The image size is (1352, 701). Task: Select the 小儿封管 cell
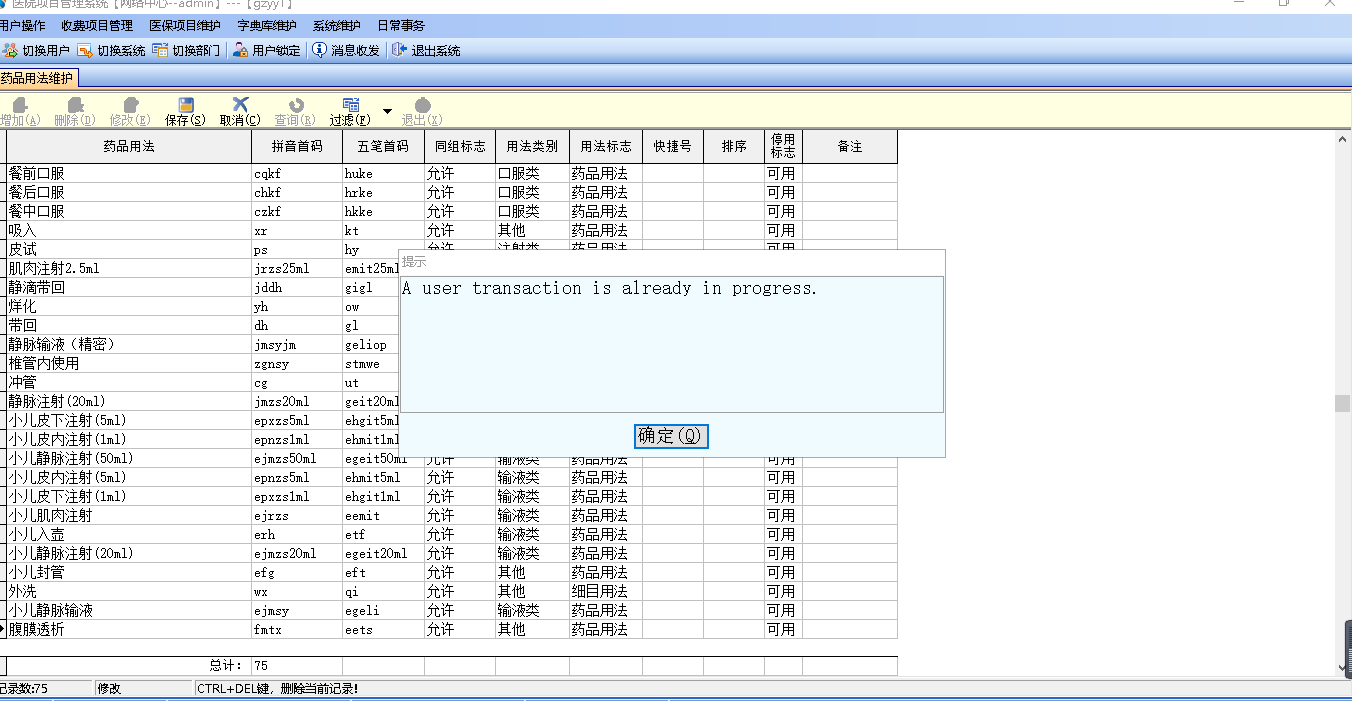pyautogui.click(x=129, y=573)
